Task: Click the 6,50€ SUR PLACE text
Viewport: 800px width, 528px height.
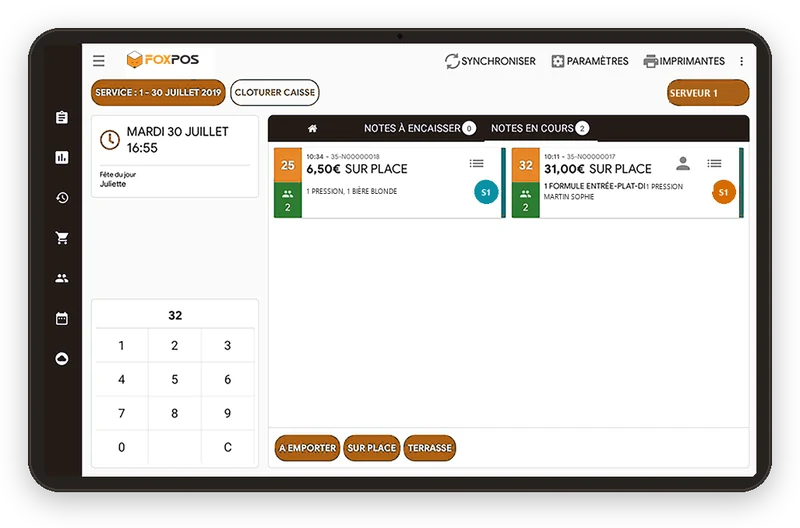Action: [x=357, y=169]
